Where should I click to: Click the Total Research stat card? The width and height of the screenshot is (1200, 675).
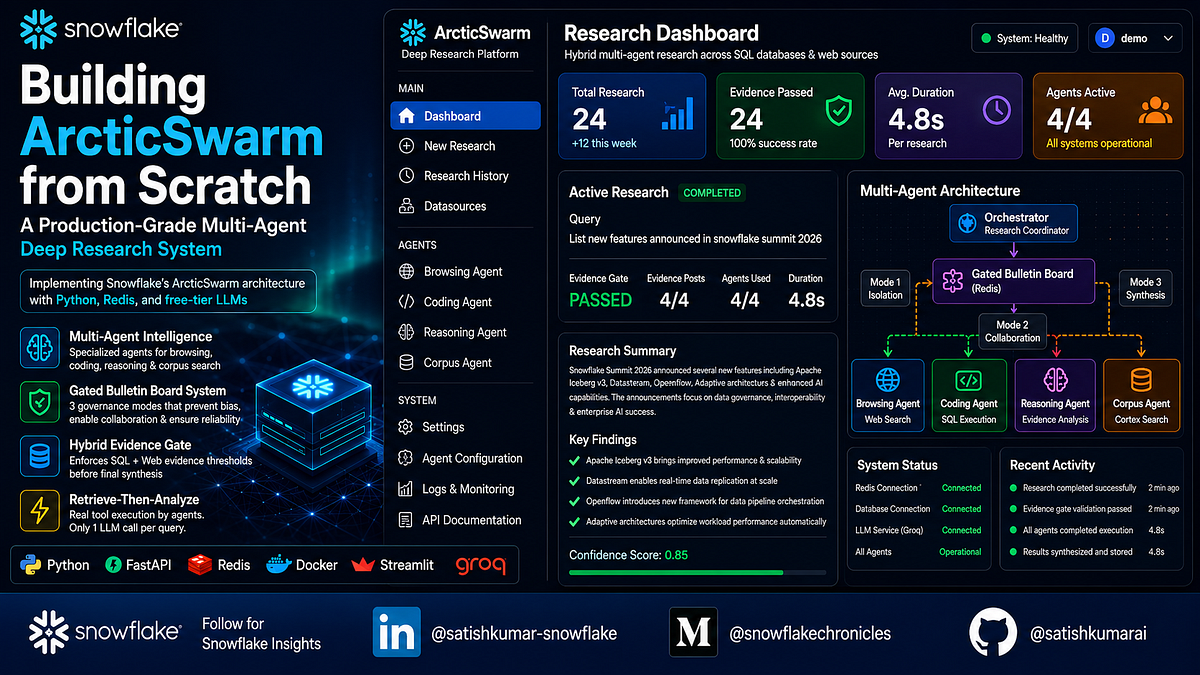coord(632,116)
